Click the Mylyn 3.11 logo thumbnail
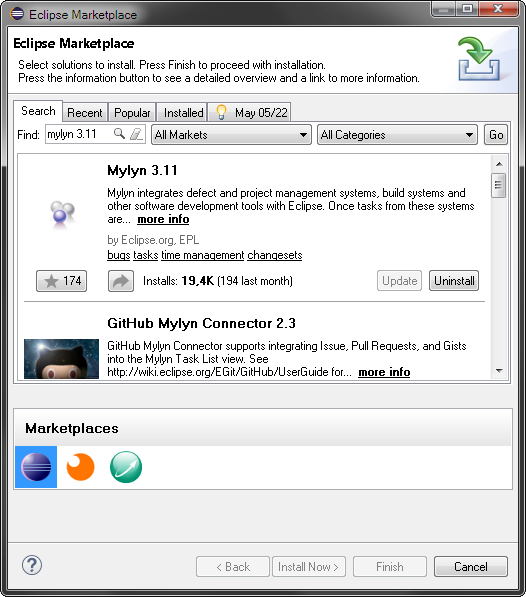 (x=62, y=214)
